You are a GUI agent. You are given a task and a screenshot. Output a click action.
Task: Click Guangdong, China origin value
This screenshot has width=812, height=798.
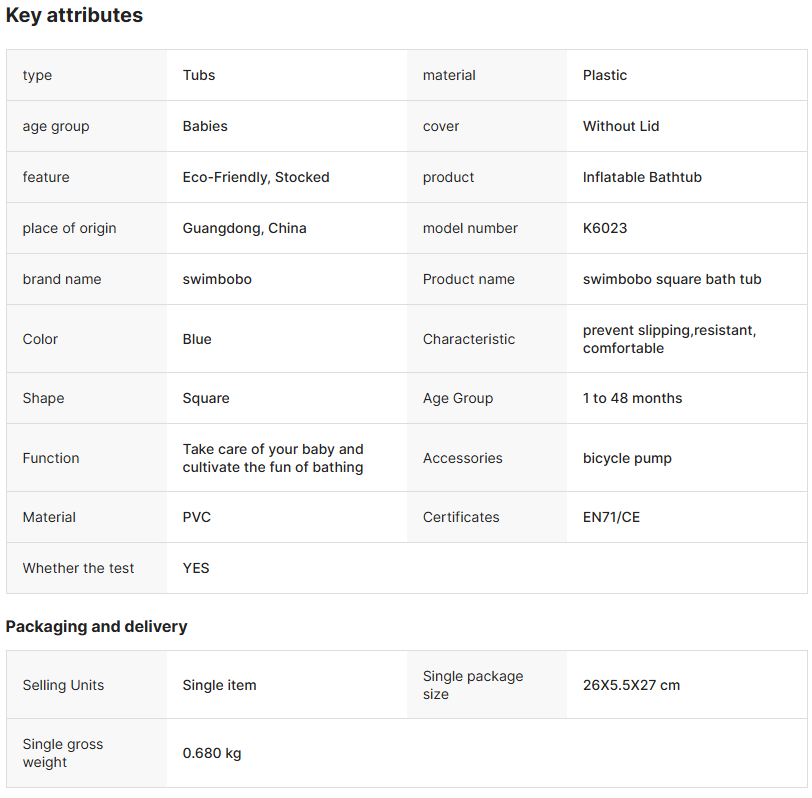click(x=245, y=228)
